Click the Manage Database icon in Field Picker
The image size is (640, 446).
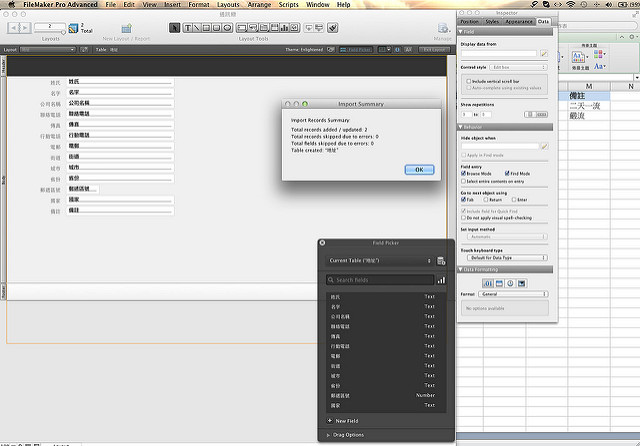pyautogui.click(x=441, y=260)
